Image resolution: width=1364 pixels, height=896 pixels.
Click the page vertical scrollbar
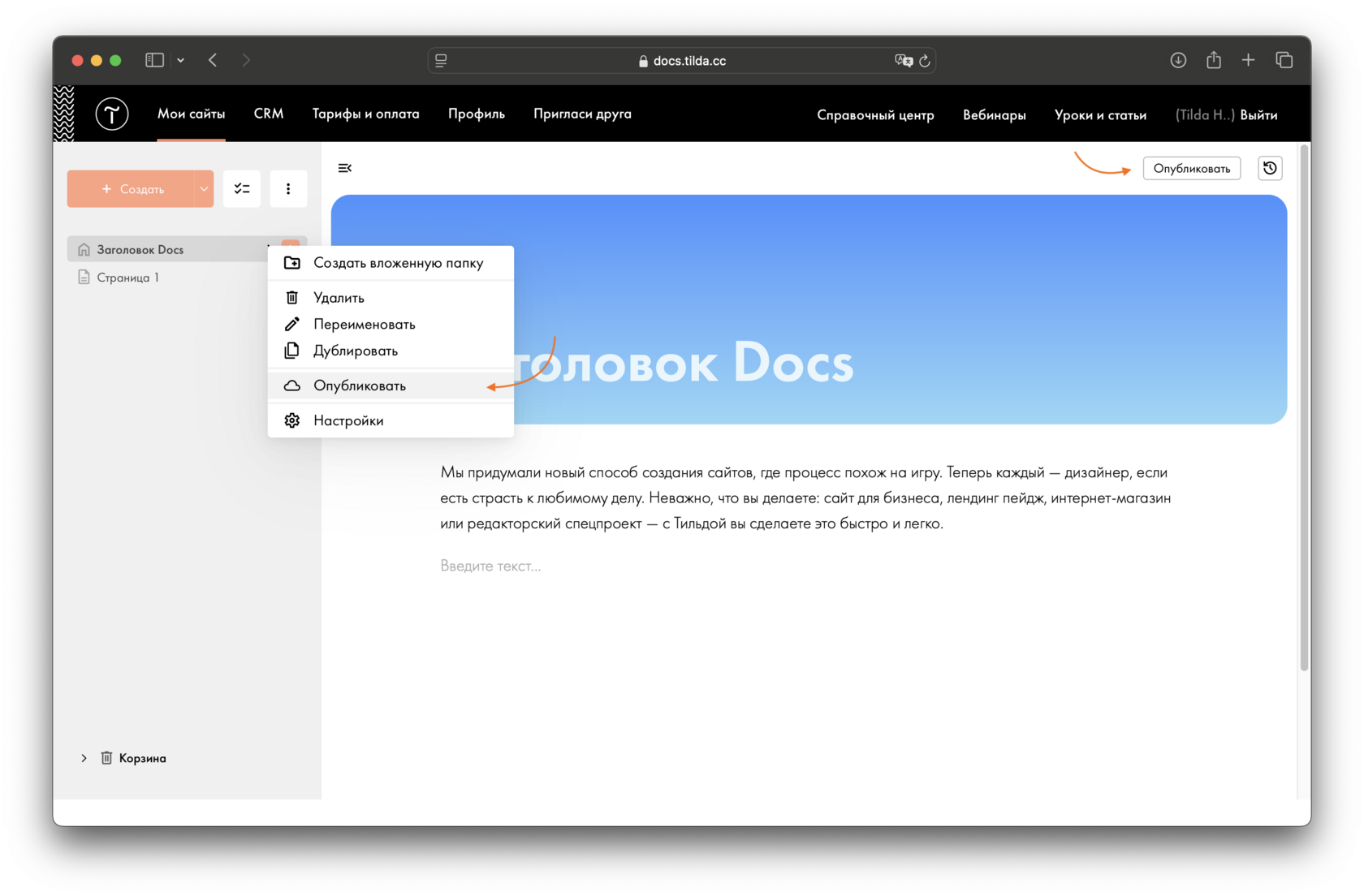pyautogui.click(x=1304, y=407)
